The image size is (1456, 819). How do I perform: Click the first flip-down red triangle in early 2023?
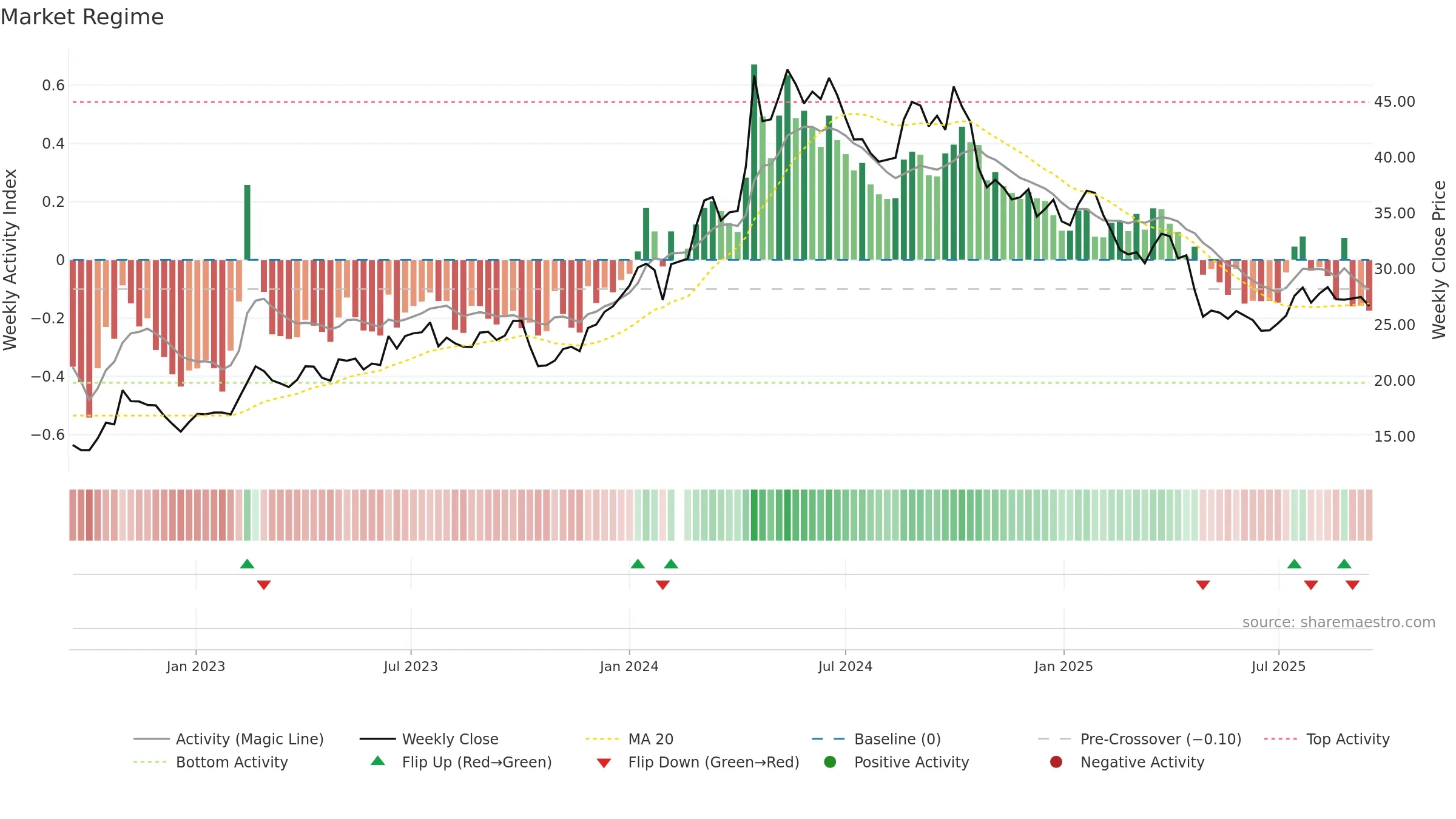[264, 585]
